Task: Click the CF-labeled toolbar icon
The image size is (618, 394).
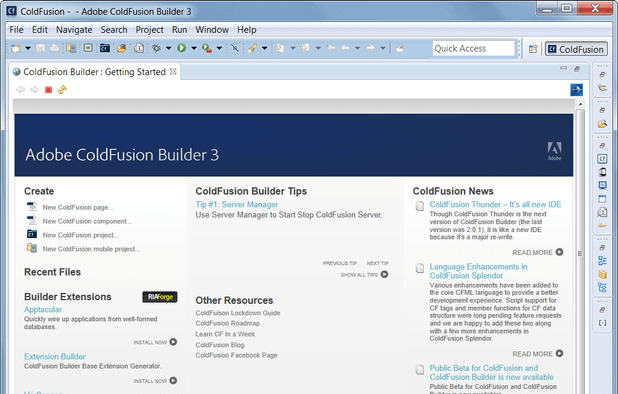Action: (x=105, y=48)
